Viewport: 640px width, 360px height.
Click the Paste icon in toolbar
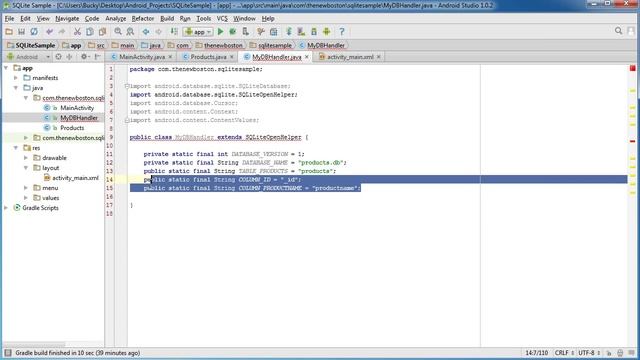point(102,31)
